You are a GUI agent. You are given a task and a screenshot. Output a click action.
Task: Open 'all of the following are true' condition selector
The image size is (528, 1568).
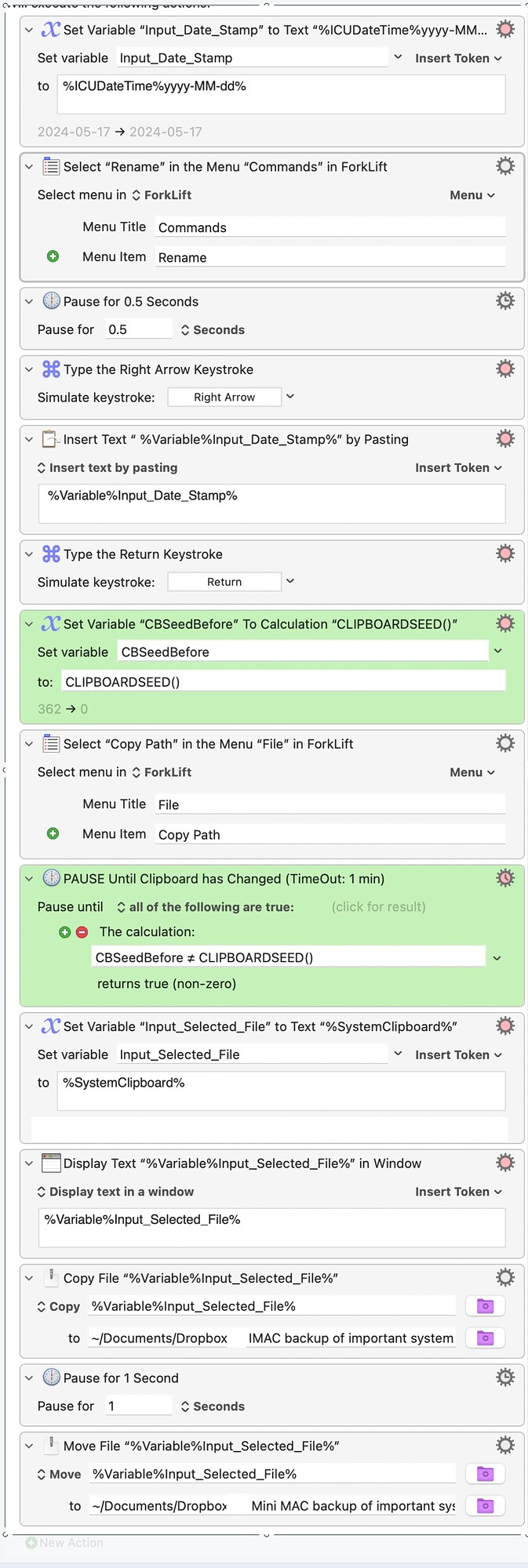pos(206,907)
